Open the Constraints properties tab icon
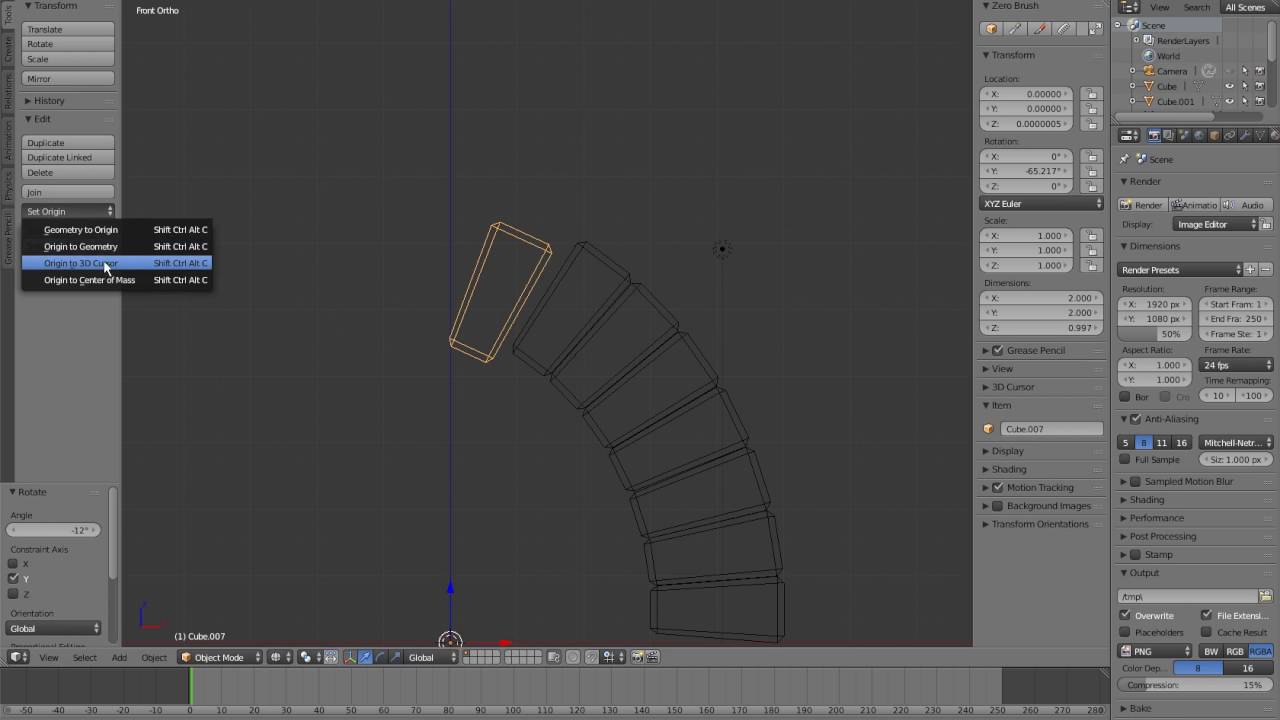This screenshot has height=720, width=1280. [1229, 135]
